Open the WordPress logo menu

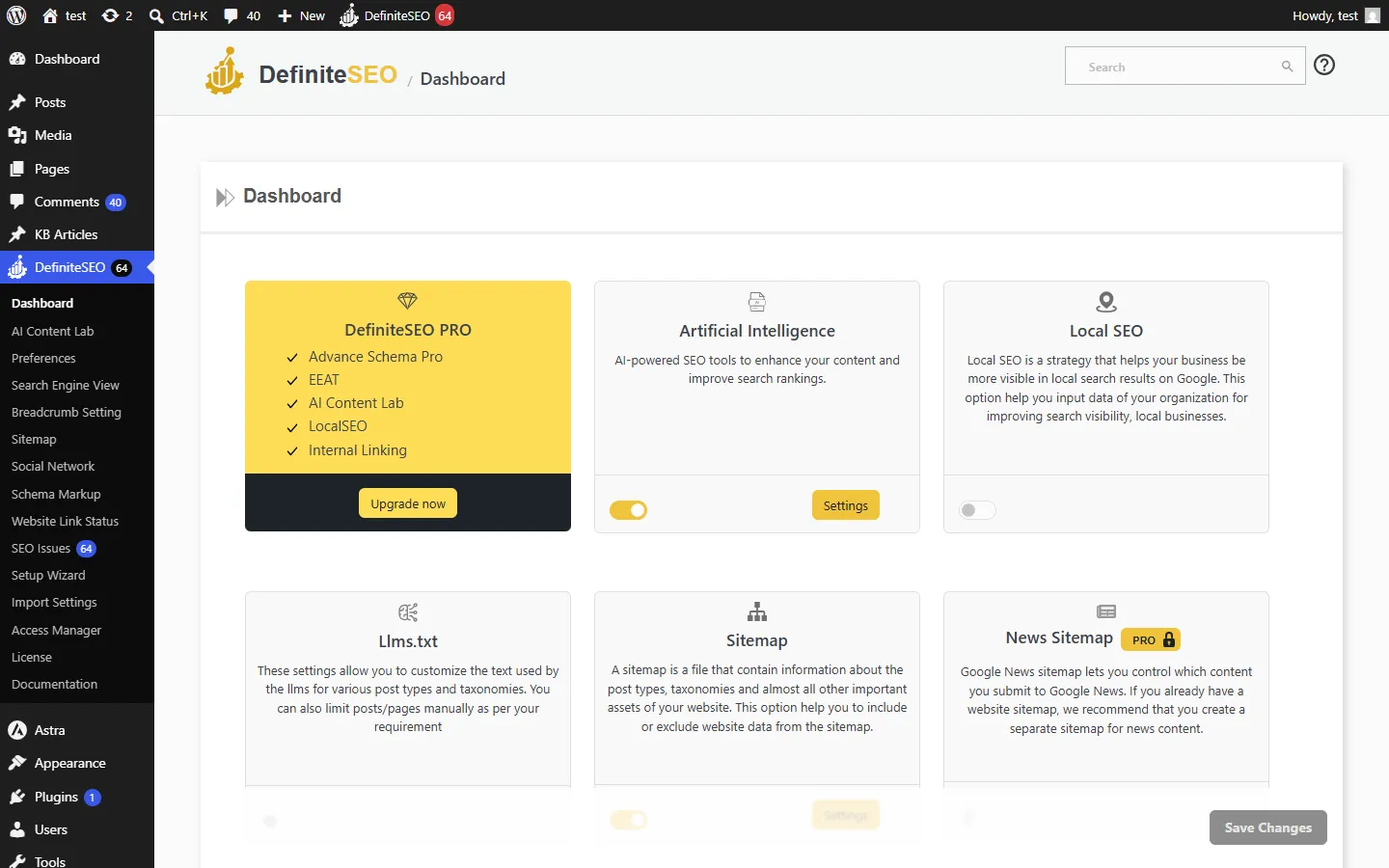16,15
